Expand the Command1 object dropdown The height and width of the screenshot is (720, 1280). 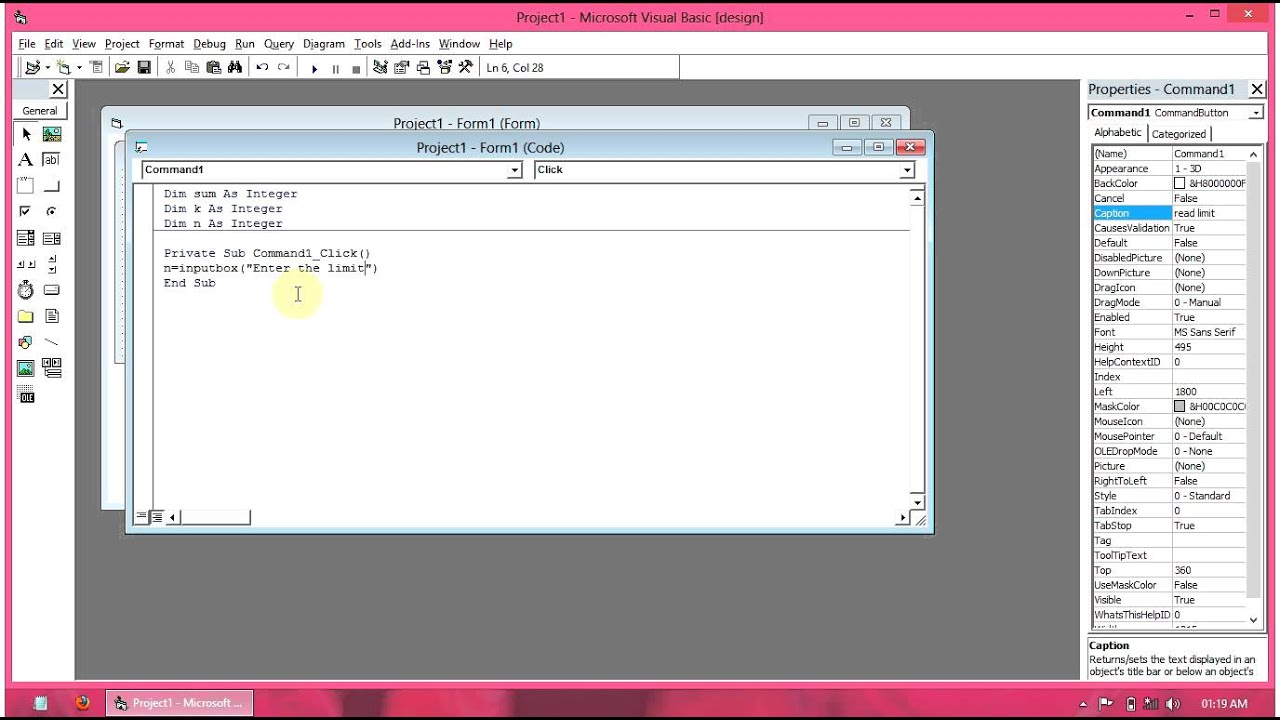(x=515, y=170)
